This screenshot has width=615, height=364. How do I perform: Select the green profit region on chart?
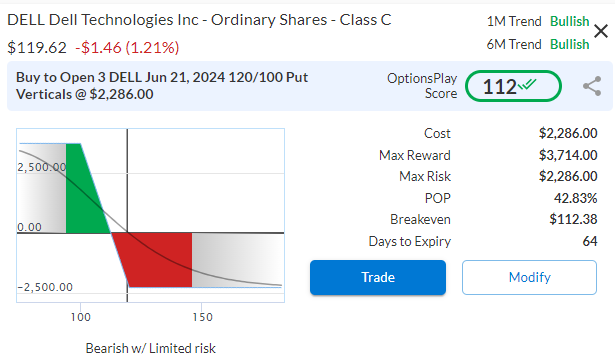(84, 188)
